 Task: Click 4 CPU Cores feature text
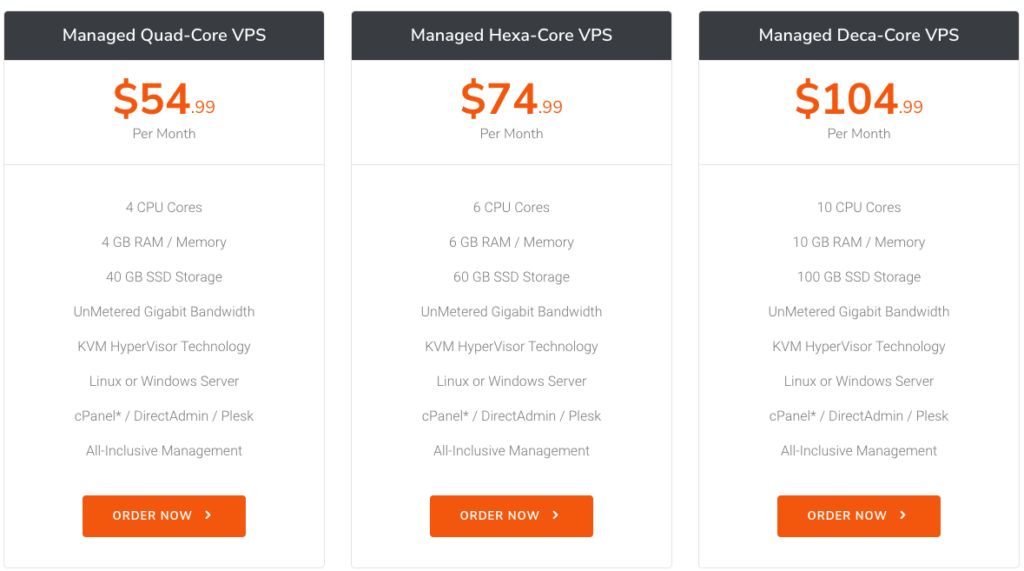pos(164,207)
